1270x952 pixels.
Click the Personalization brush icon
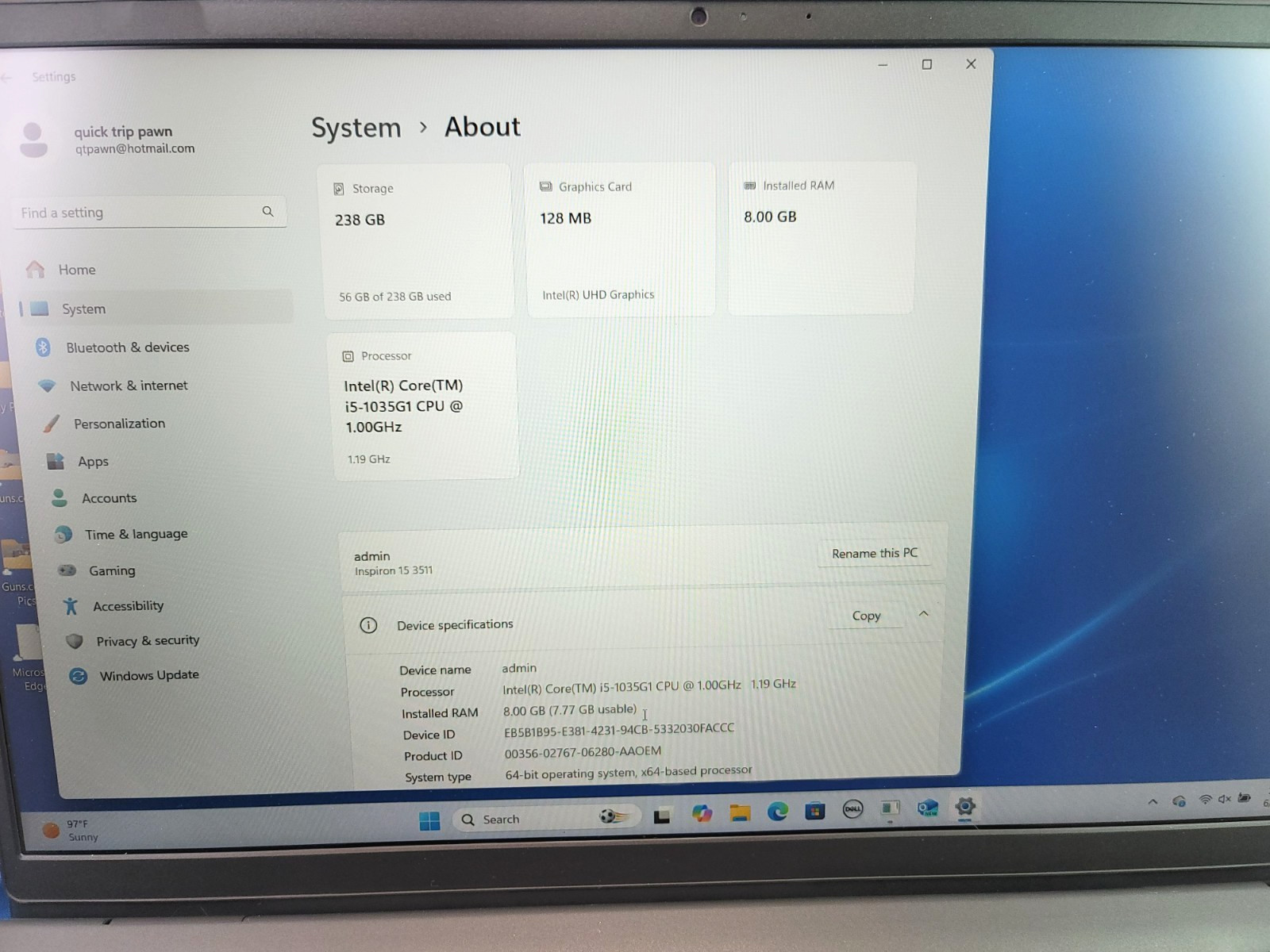[52, 424]
